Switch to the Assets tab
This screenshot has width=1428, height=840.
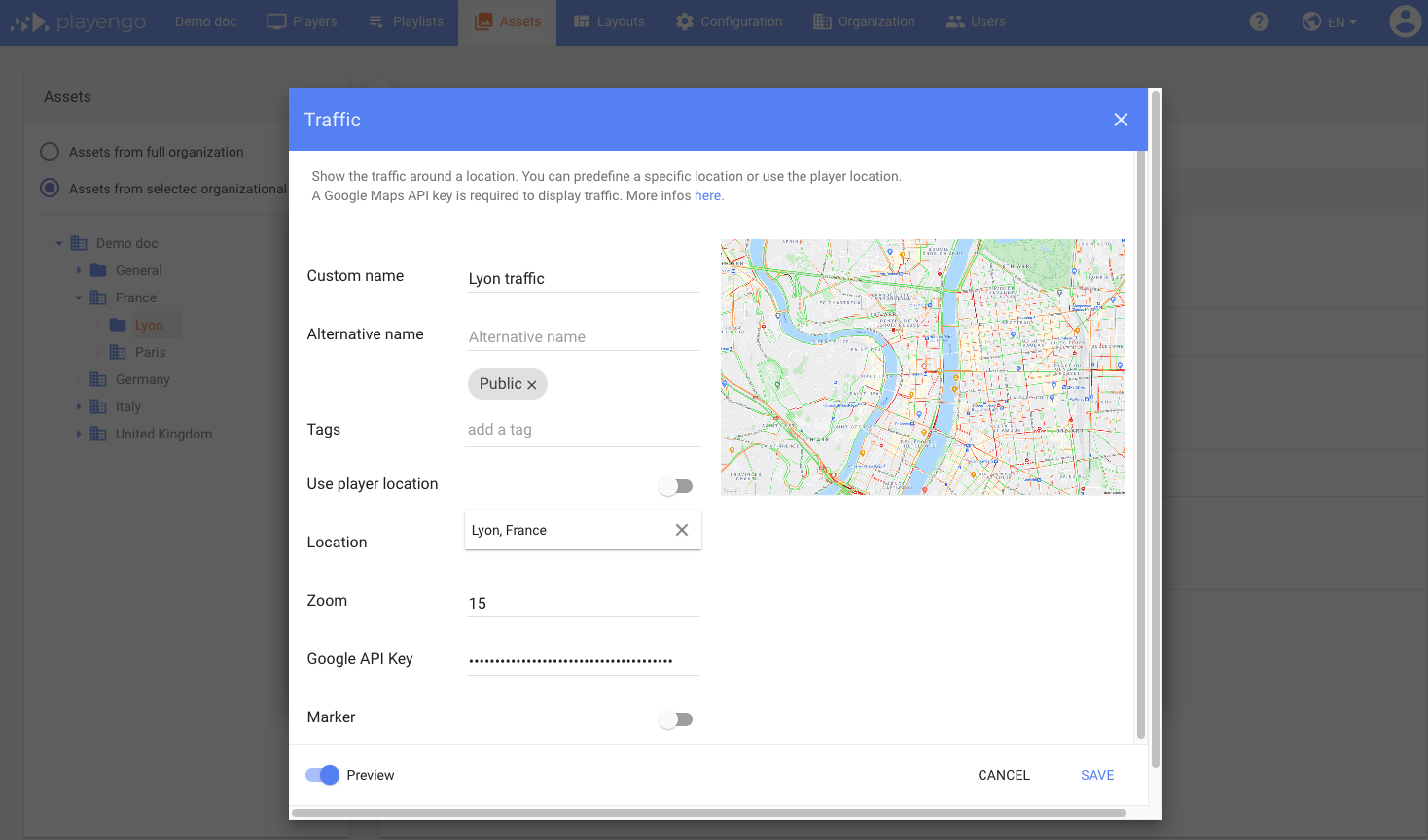point(506,20)
